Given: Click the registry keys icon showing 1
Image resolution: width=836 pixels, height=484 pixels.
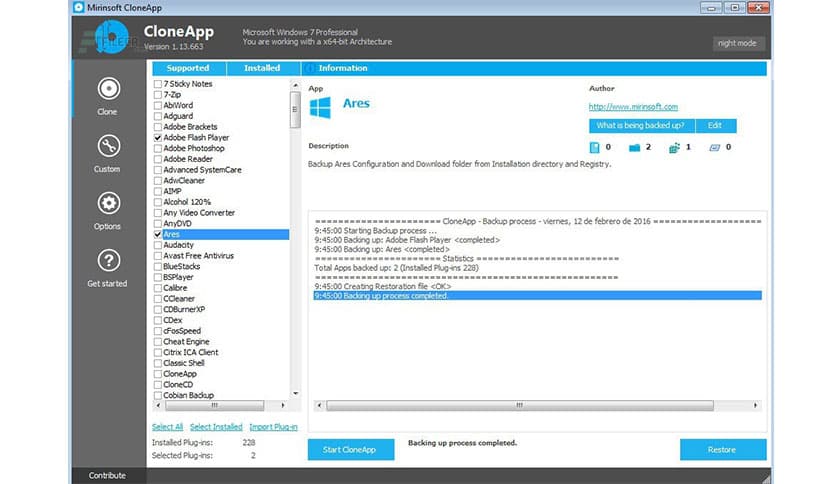Looking at the screenshot, I should click(674, 148).
